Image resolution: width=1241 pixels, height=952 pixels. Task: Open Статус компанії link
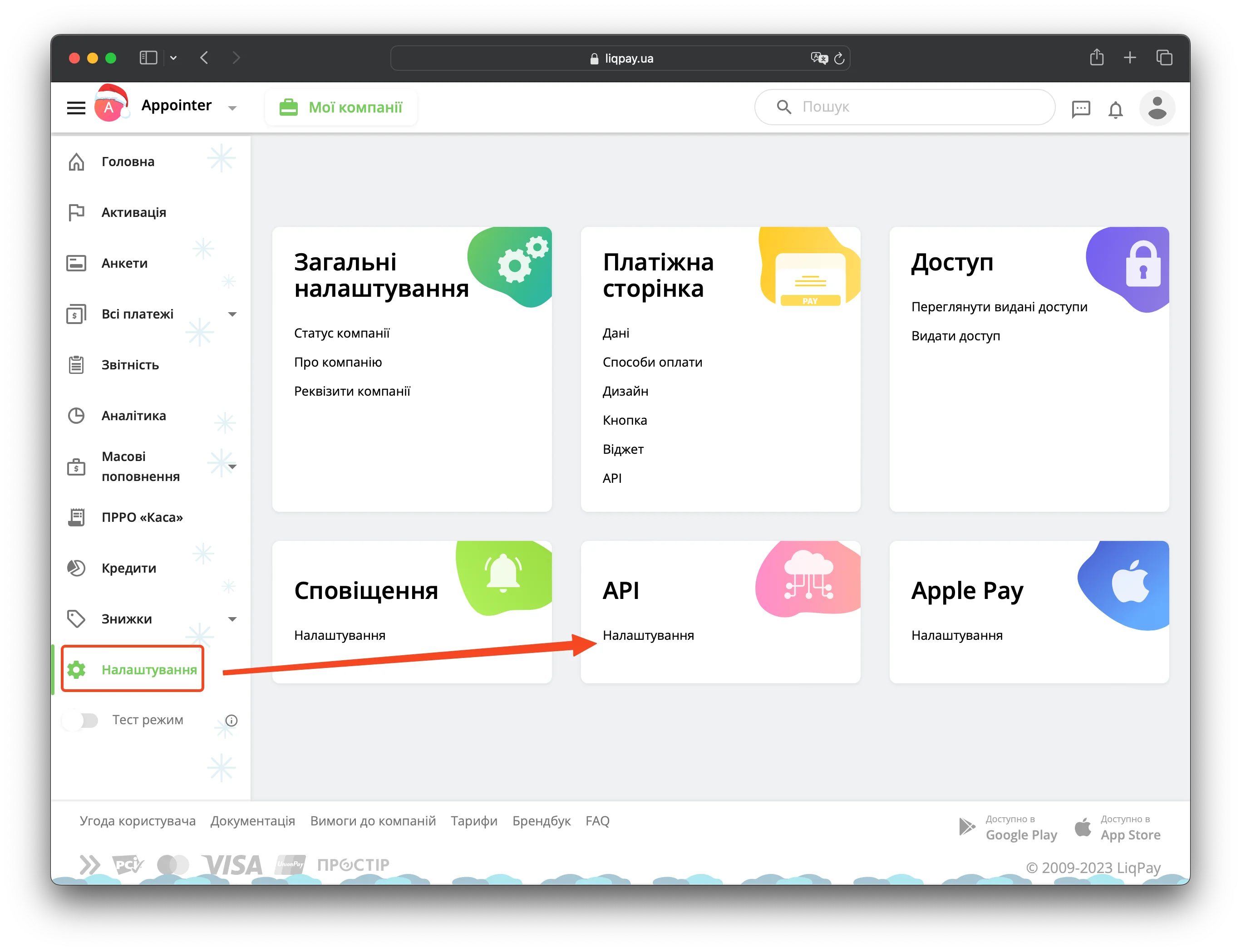pos(341,333)
